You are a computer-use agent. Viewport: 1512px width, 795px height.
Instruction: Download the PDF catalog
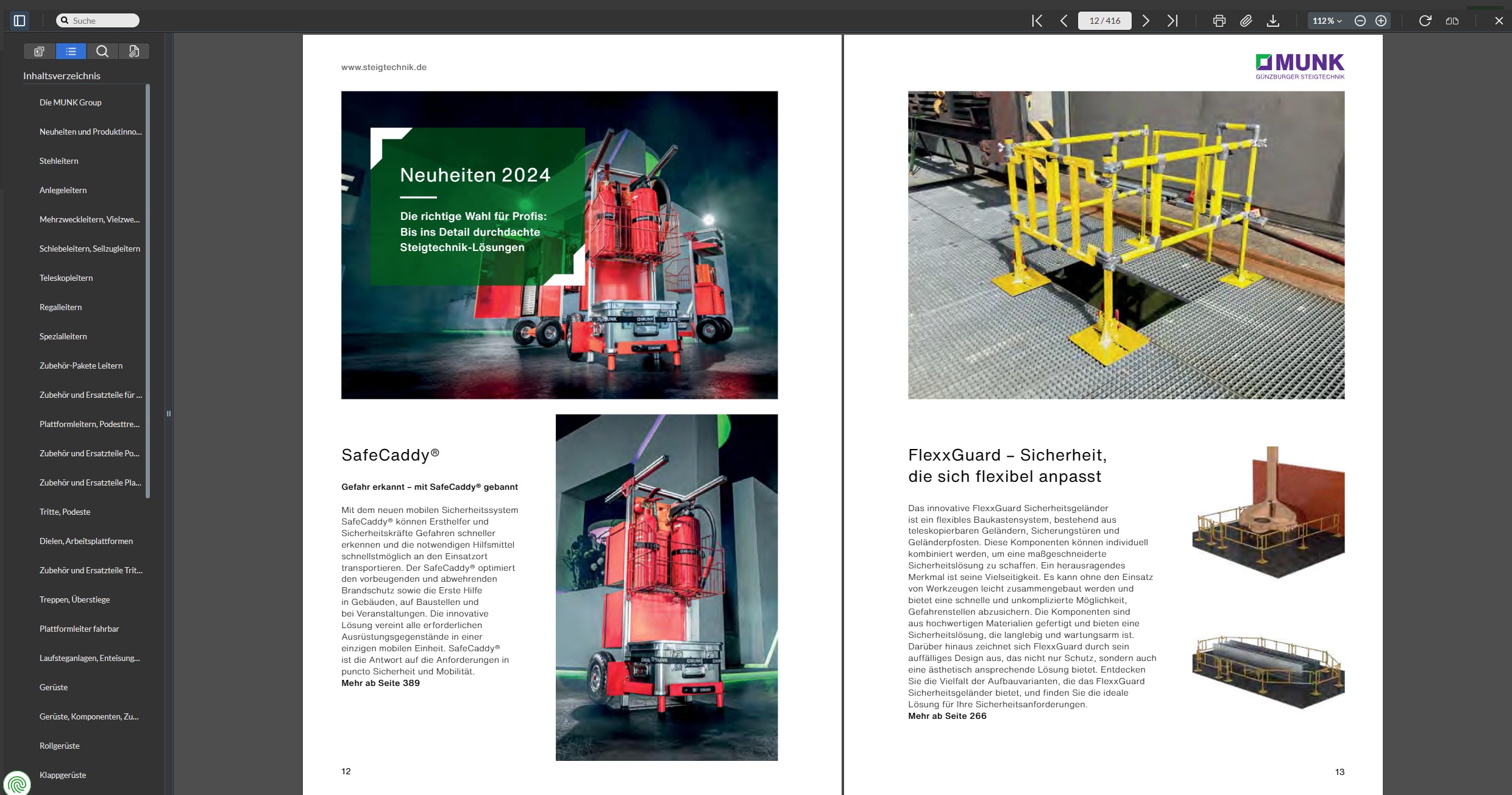pyautogui.click(x=1273, y=21)
